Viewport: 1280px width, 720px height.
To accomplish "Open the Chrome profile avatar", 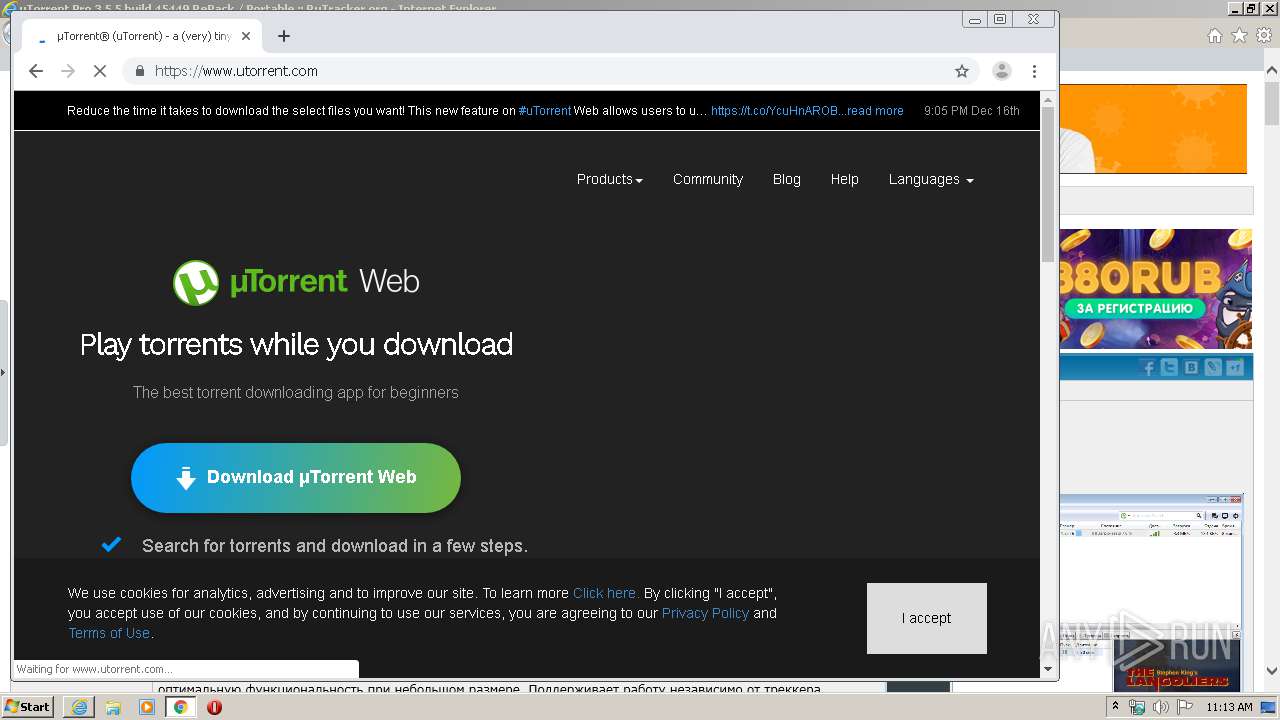I will pos(1001,71).
